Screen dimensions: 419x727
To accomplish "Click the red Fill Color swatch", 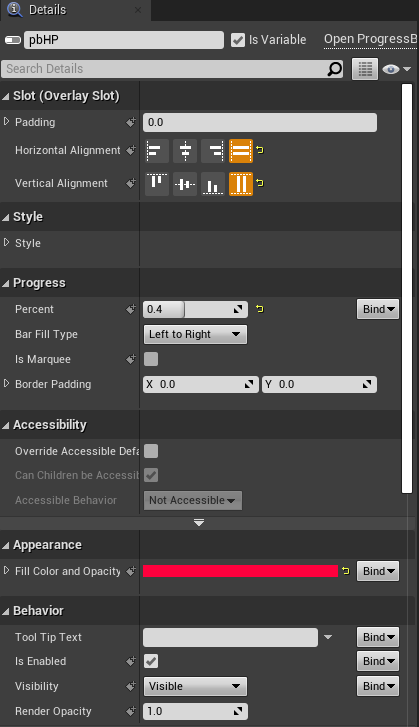I will click(241, 571).
